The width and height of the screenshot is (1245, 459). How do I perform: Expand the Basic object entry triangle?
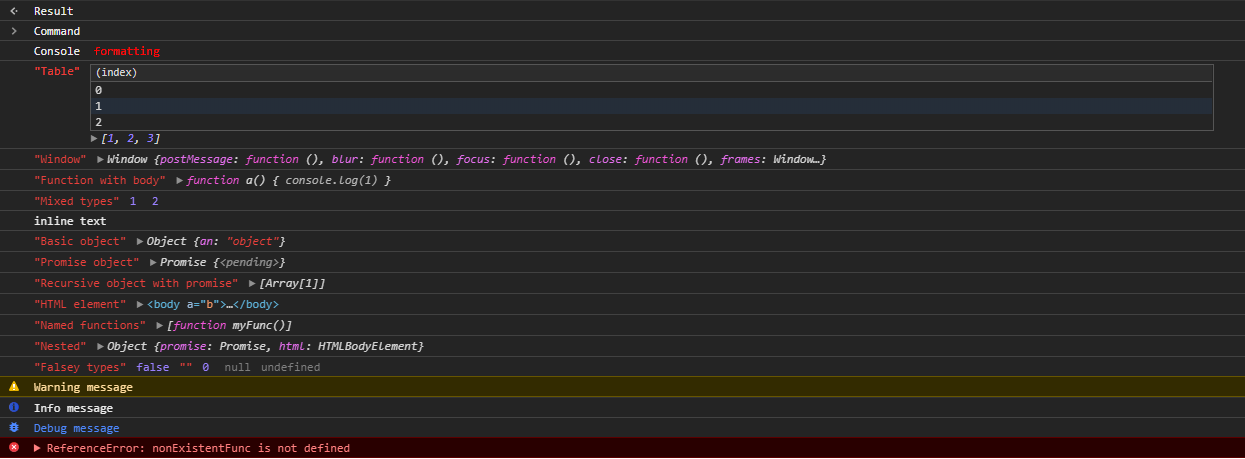point(141,242)
